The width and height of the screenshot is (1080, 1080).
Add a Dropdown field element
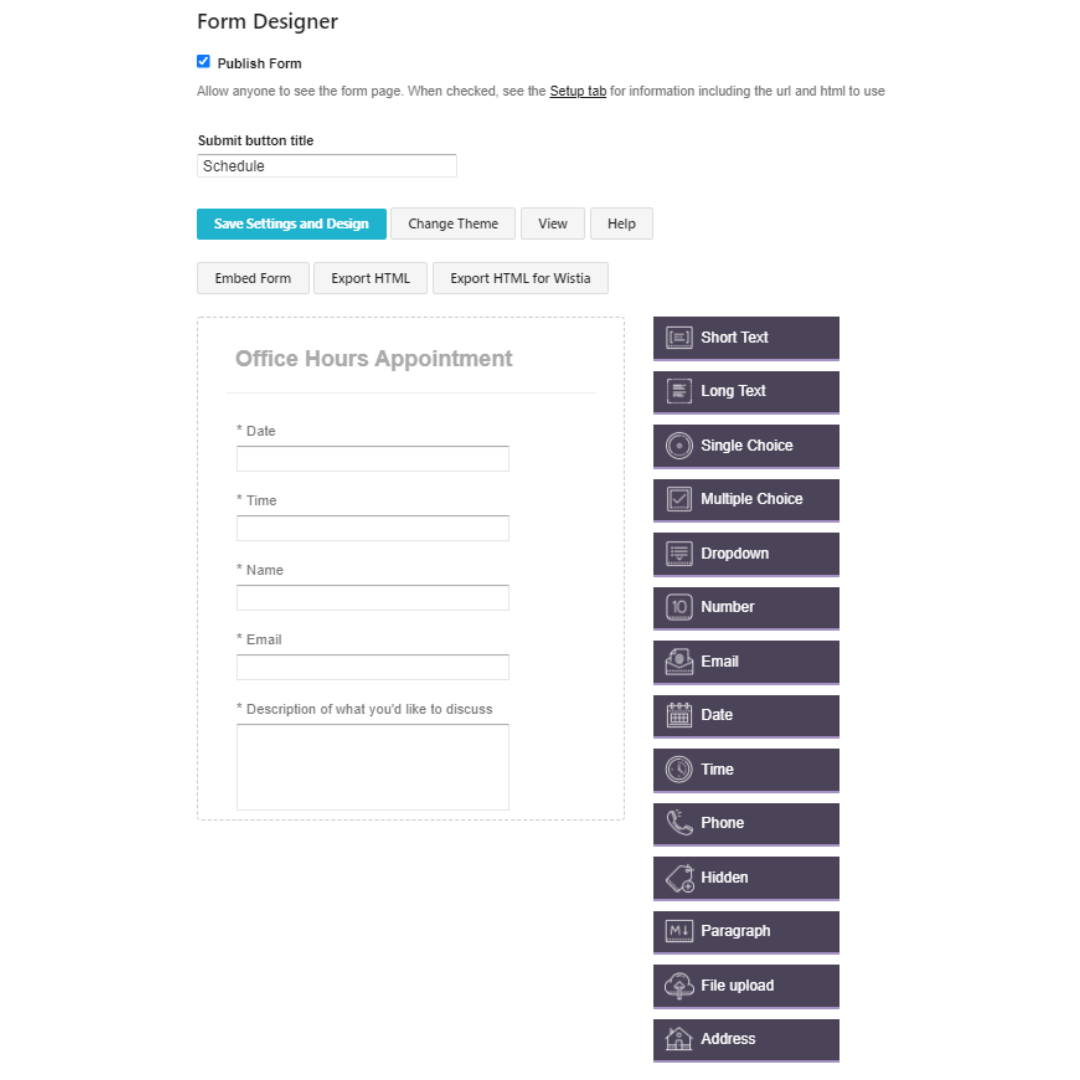coord(746,554)
